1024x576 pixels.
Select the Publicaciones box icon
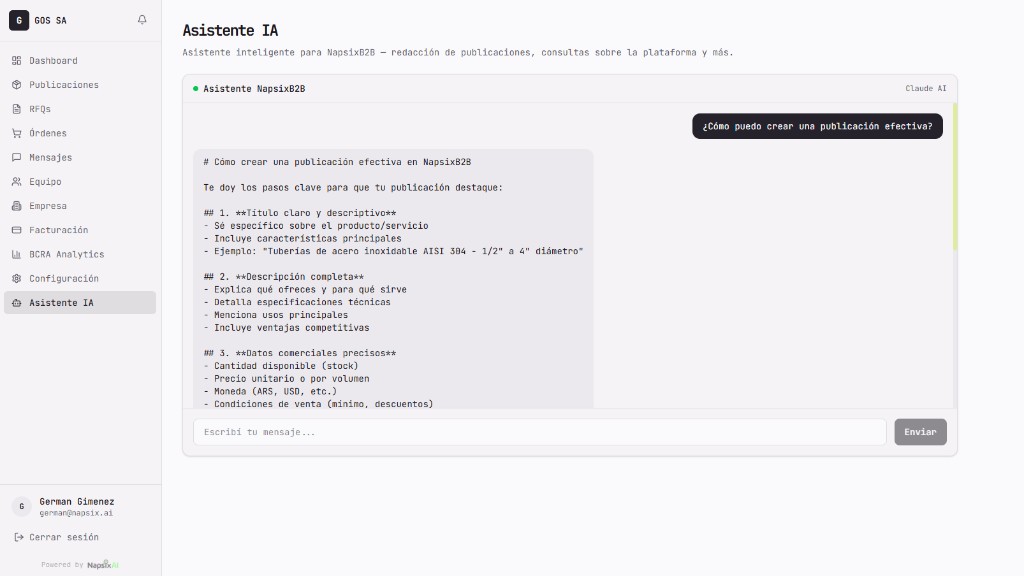point(17,85)
